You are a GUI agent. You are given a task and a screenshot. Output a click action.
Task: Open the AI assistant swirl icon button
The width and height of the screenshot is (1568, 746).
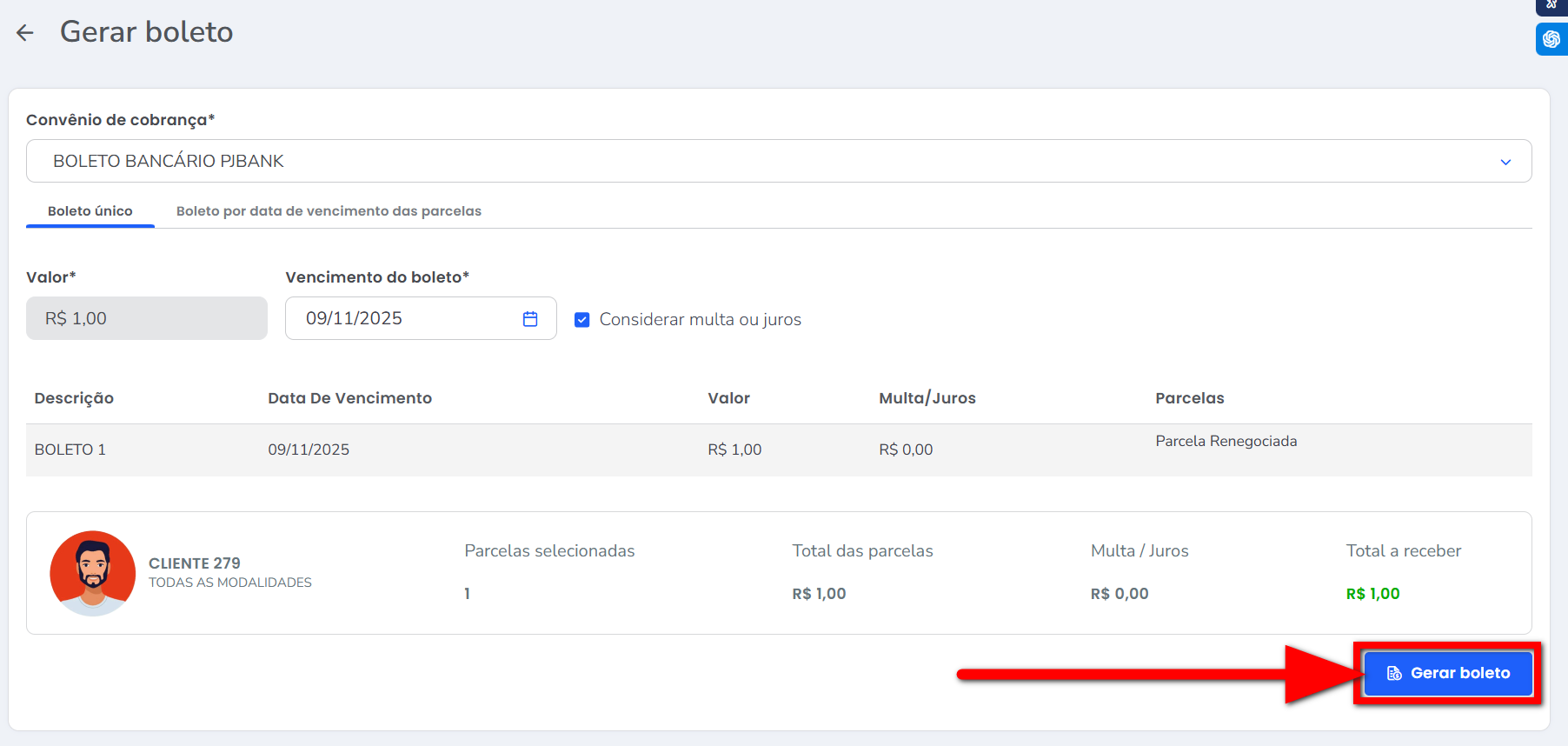1551,39
